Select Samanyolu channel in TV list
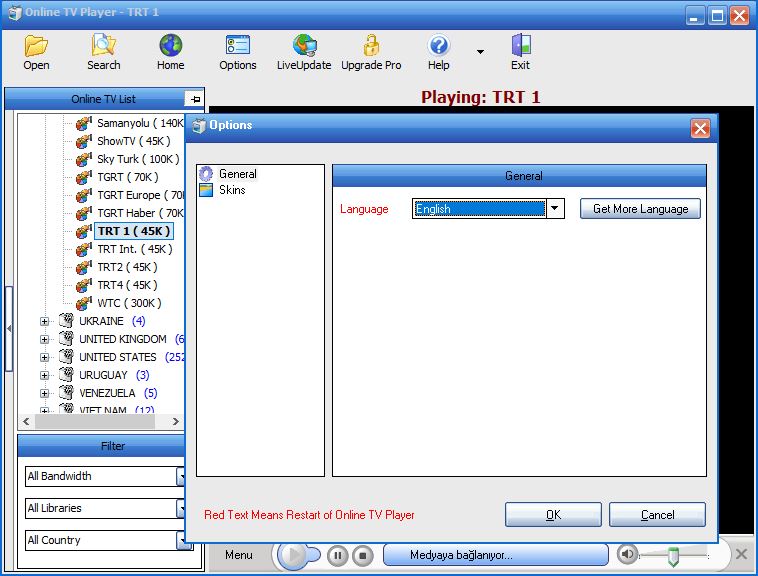Viewport: 758px width, 576px height. tap(140, 123)
